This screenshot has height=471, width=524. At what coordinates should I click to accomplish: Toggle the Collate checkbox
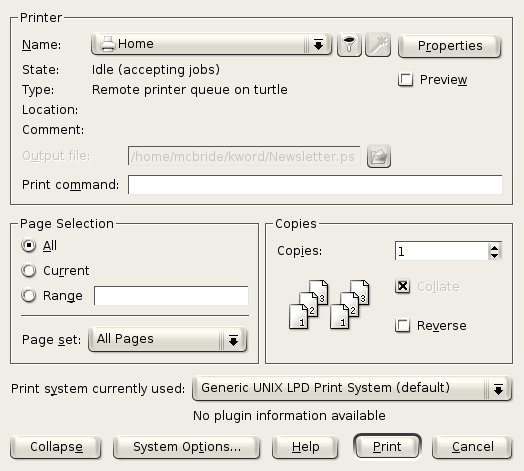(x=402, y=286)
